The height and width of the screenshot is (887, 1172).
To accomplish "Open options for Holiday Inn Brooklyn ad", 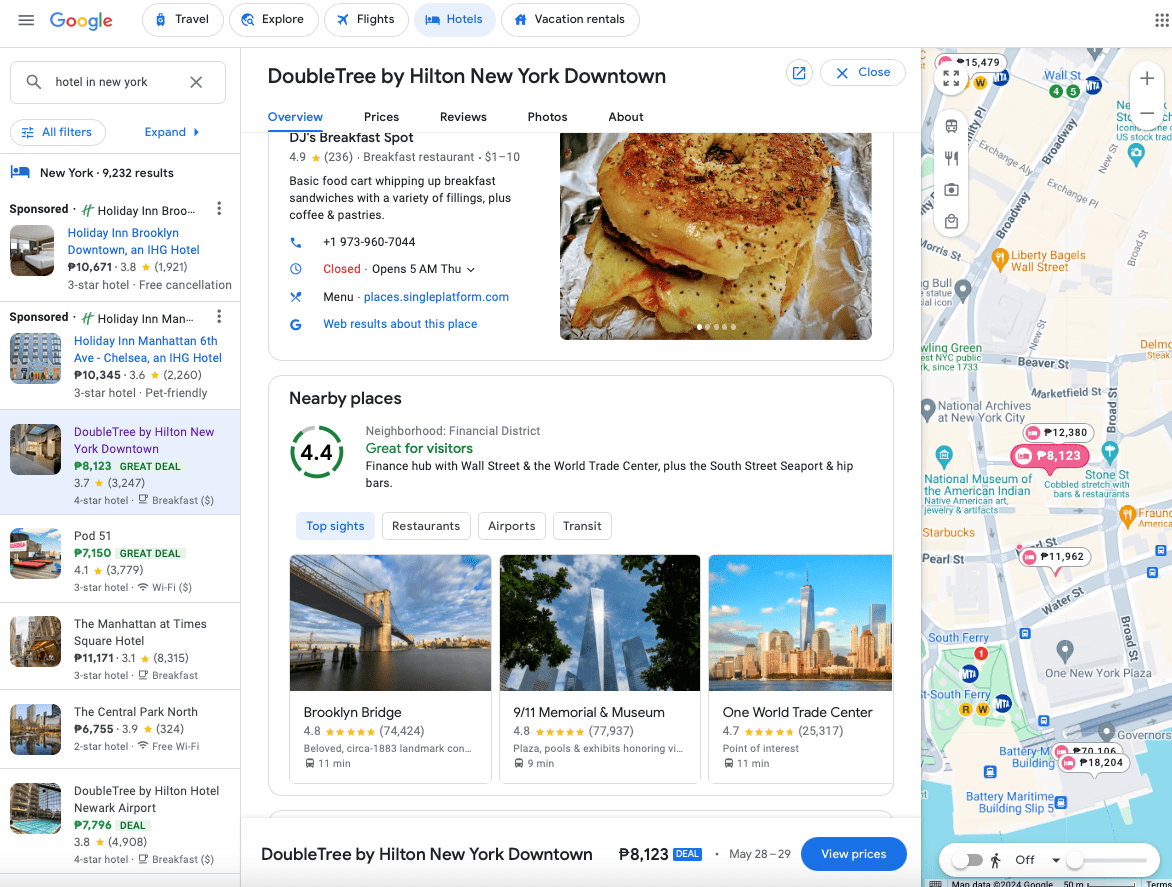I will pyautogui.click(x=219, y=208).
